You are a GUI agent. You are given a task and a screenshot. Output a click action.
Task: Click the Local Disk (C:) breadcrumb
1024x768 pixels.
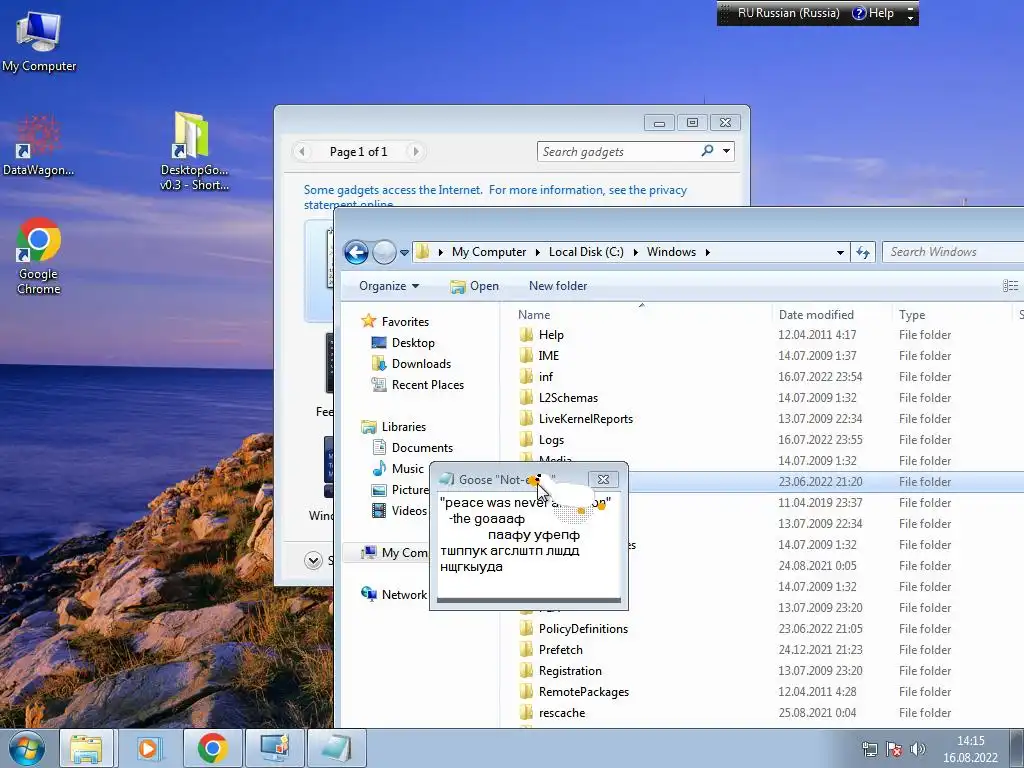(586, 252)
